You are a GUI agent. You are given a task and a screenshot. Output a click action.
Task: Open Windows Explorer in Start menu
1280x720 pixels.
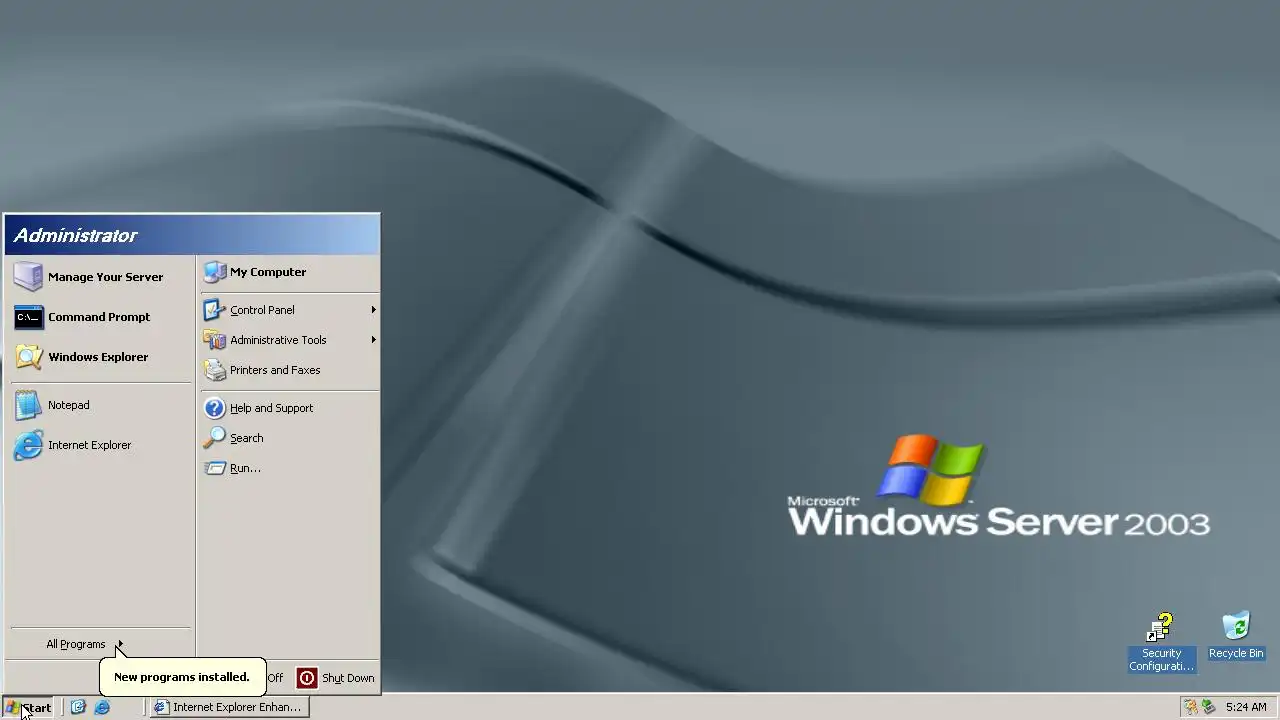100,357
